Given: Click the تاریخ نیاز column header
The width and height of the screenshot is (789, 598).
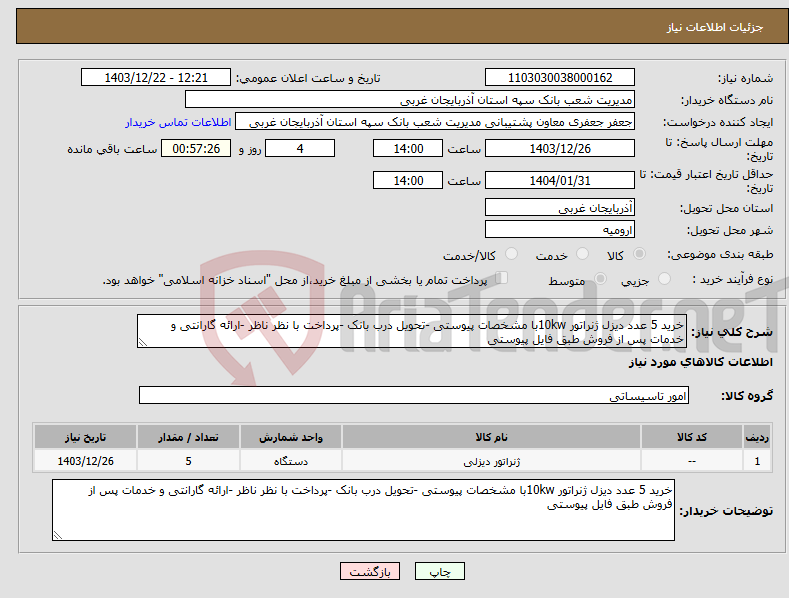Looking at the screenshot, I should tap(86, 437).
